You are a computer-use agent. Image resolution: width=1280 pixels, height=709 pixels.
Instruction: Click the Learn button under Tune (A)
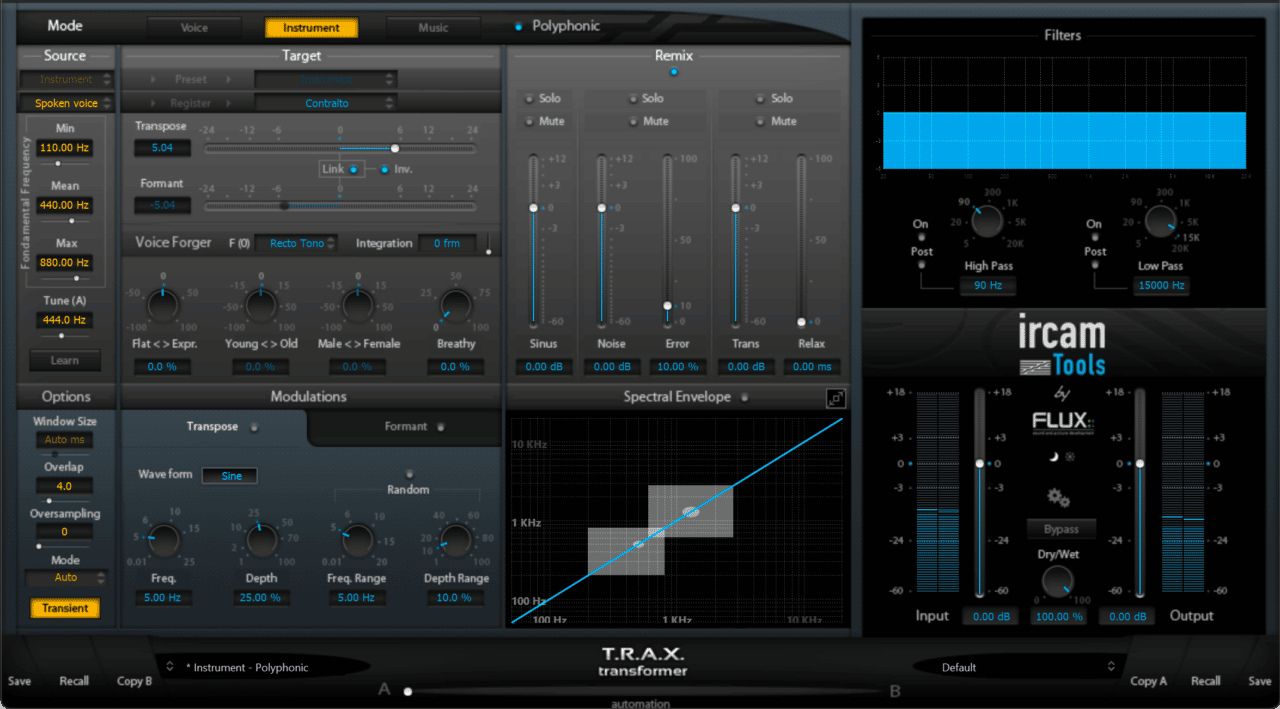pos(64,360)
